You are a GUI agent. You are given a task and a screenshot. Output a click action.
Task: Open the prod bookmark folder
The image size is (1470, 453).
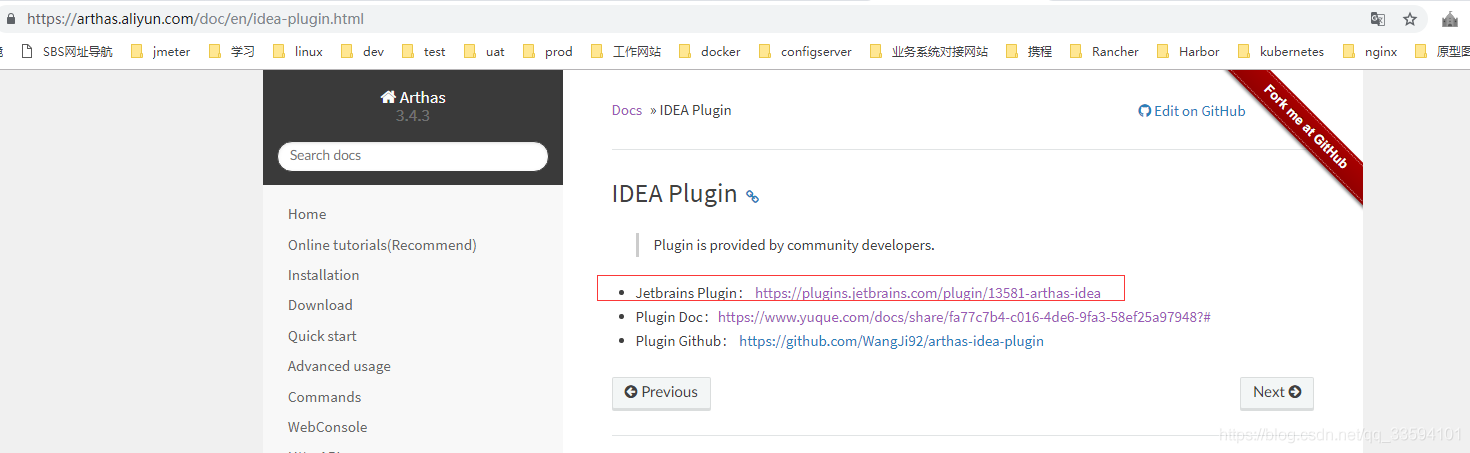[x=548, y=51]
